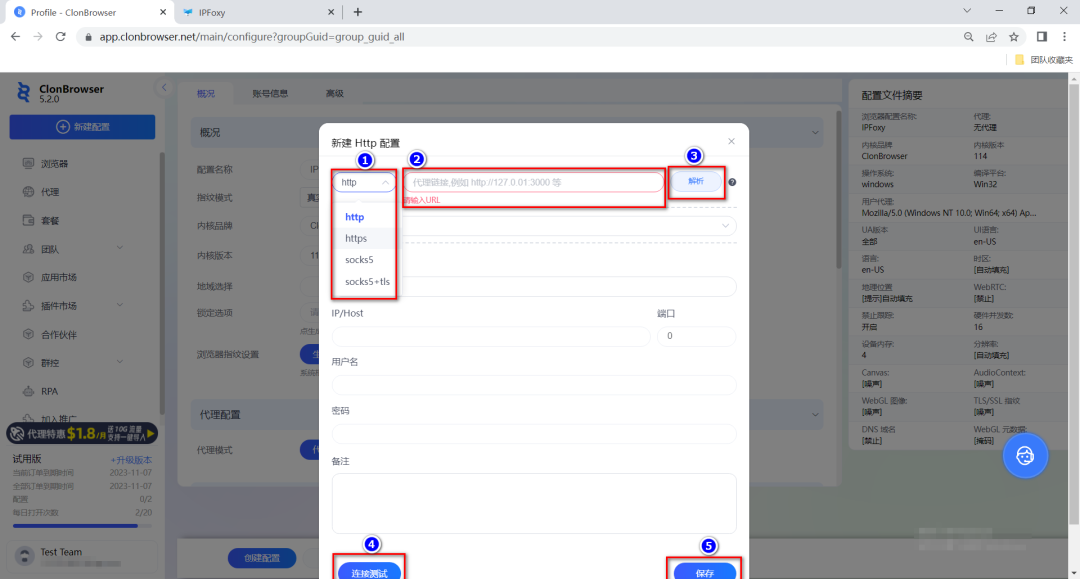The width and height of the screenshot is (1080, 579).
Task: Switch to the 高级 tab
Action: point(333,92)
